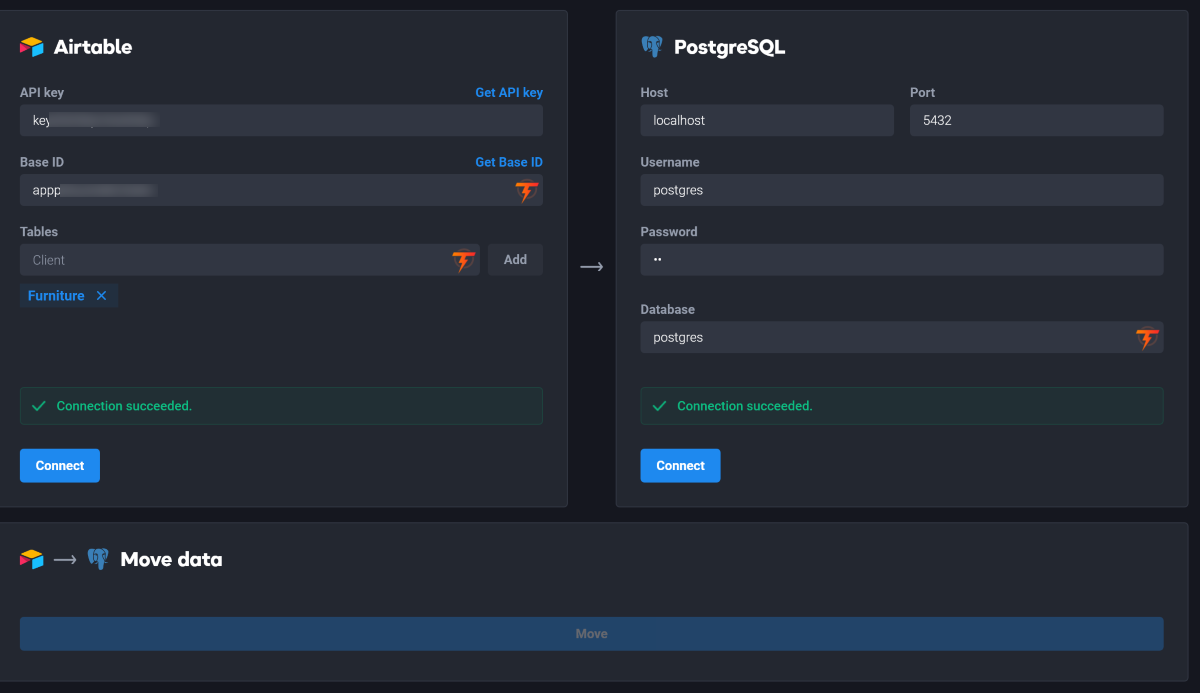Click the Move button
The image size is (1200, 693).
pos(592,634)
